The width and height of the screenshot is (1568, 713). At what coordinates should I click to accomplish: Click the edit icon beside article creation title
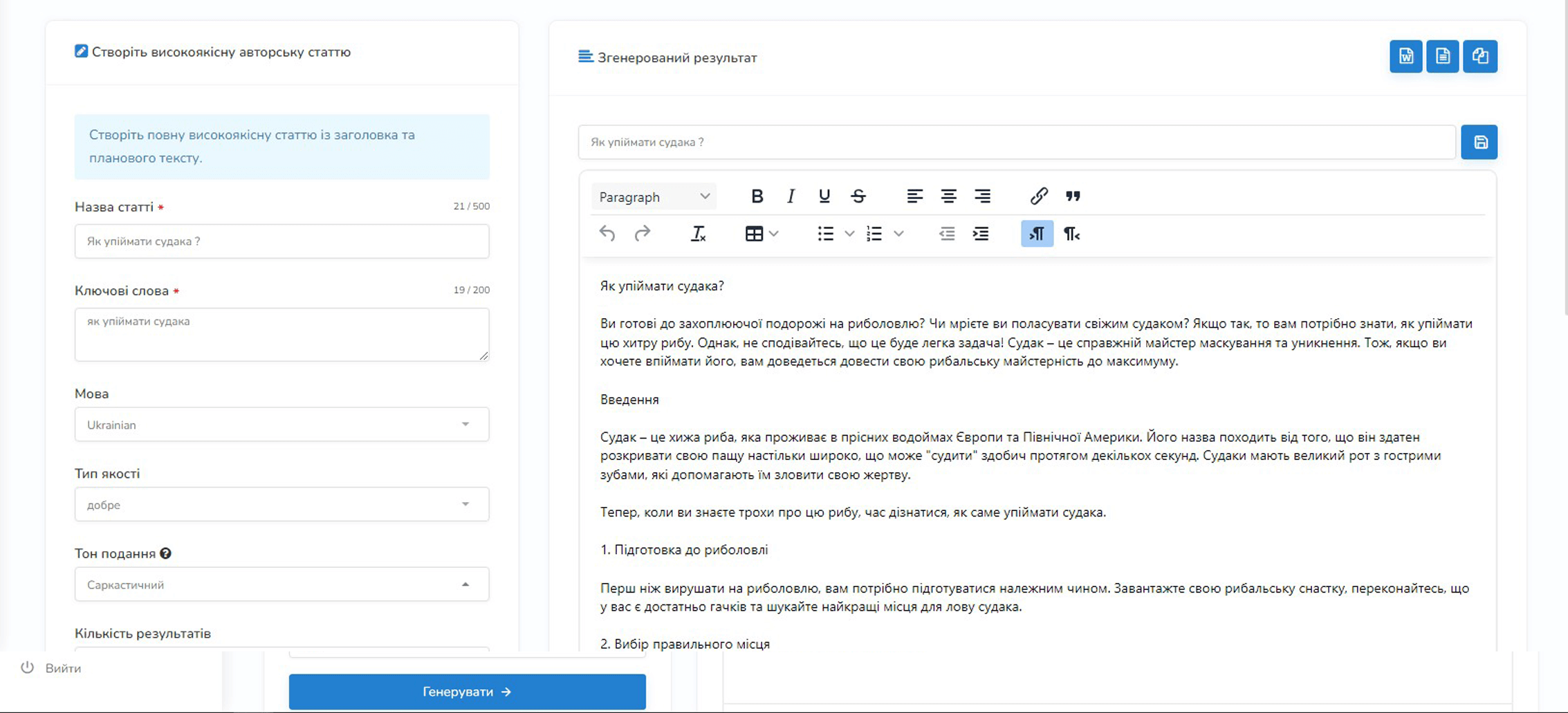tap(81, 51)
